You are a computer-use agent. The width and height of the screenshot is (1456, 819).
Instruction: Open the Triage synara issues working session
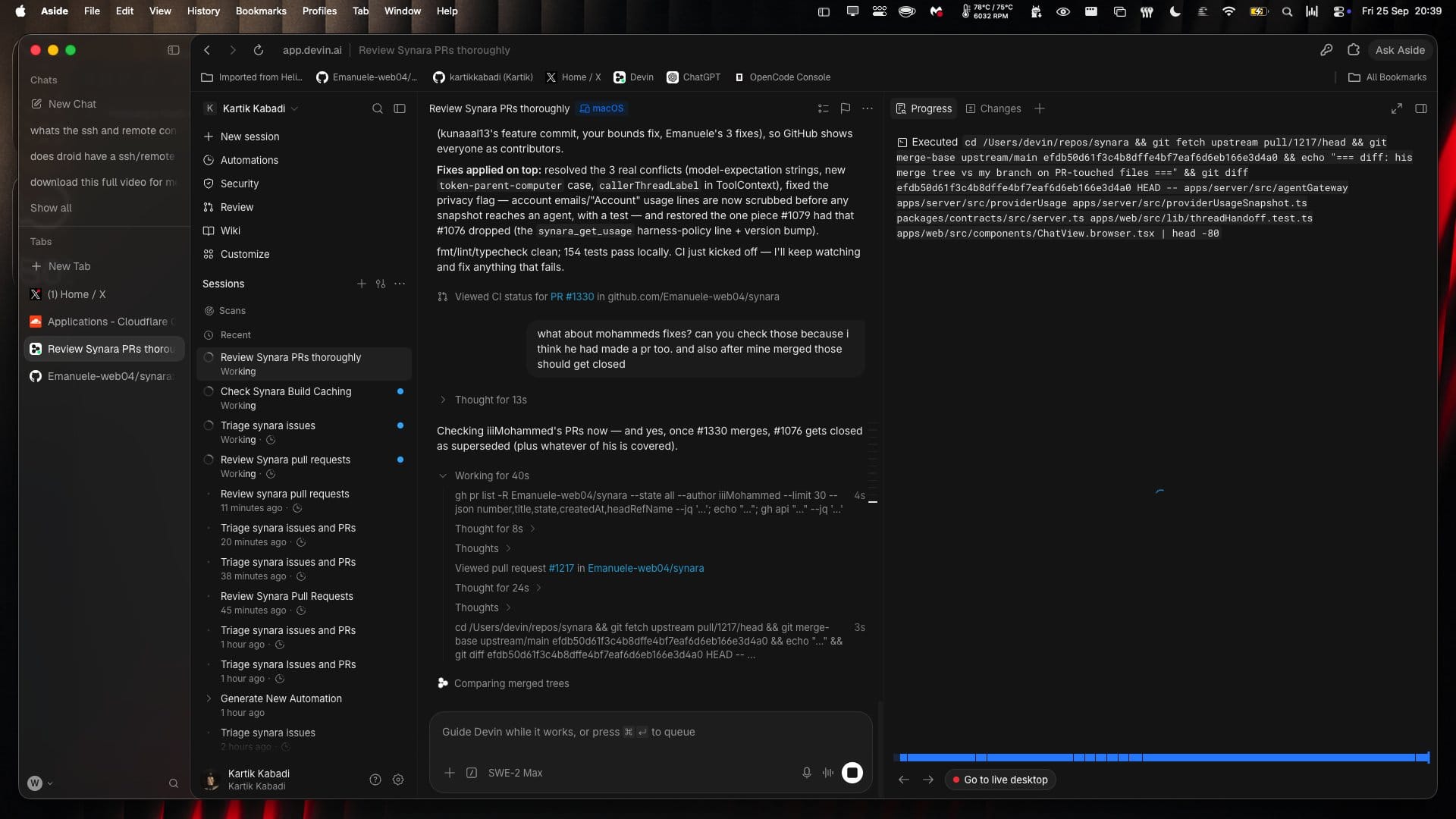pyautogui.click(x=304, y=432)
